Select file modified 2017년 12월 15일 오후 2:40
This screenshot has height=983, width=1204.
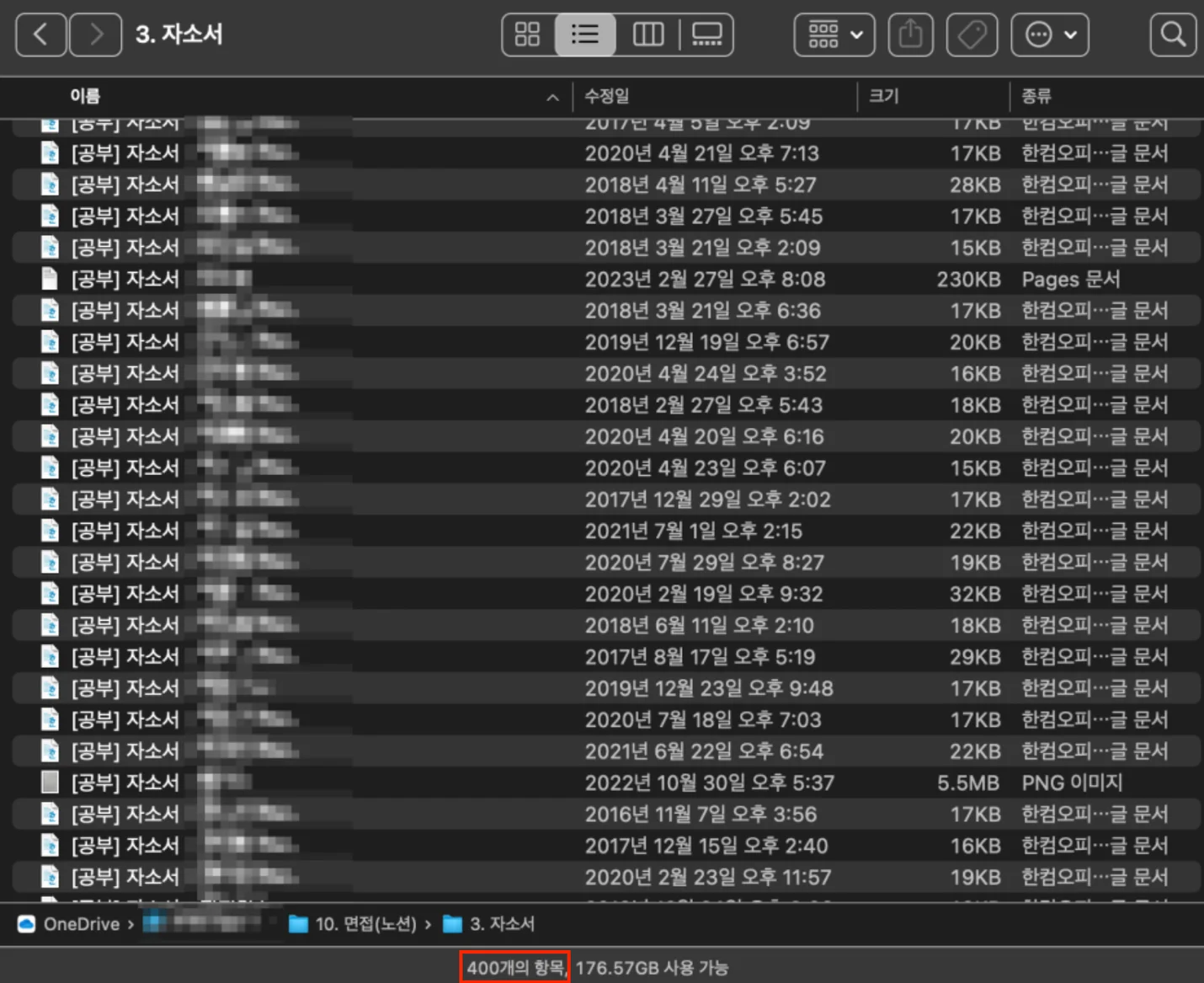click(606, 846)
